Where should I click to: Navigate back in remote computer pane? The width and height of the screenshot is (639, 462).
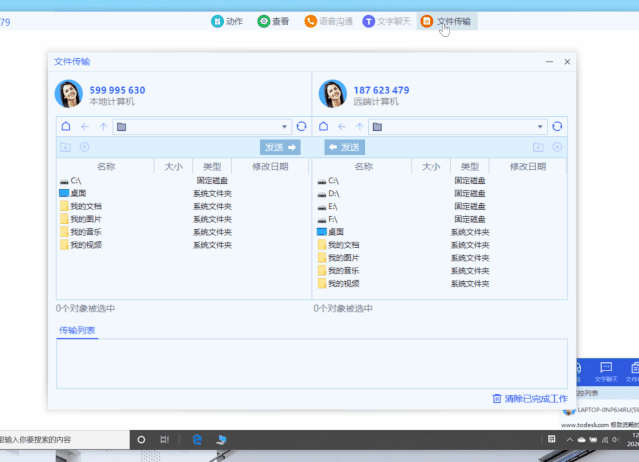tap(342, 127)
